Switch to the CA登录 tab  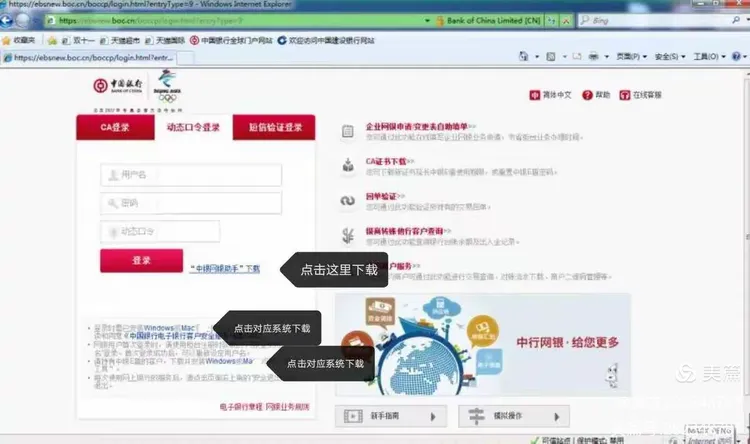pyautogui.click(x=115, y=127)
